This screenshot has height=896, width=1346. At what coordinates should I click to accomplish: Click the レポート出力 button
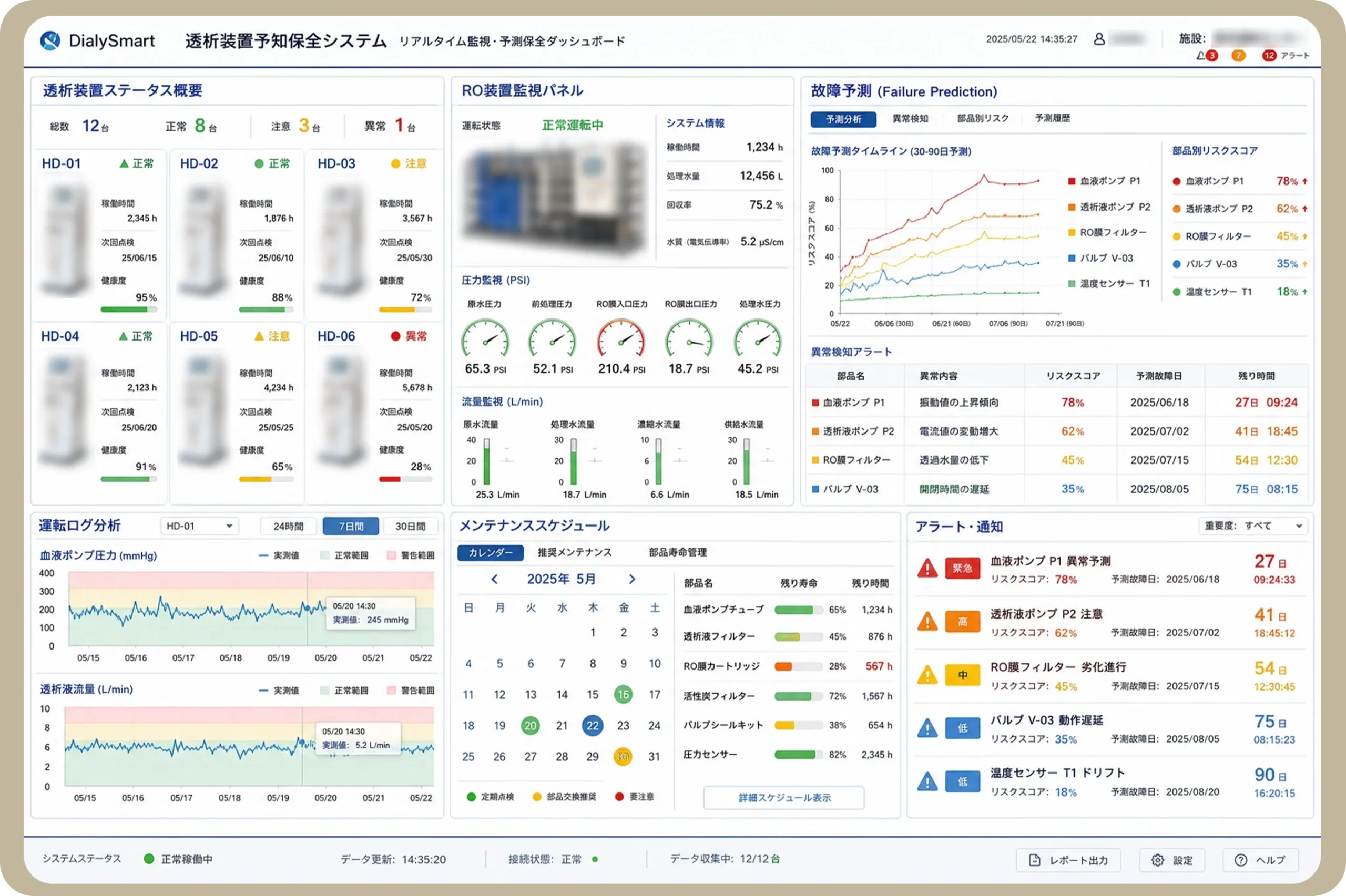pos(1068,860)
